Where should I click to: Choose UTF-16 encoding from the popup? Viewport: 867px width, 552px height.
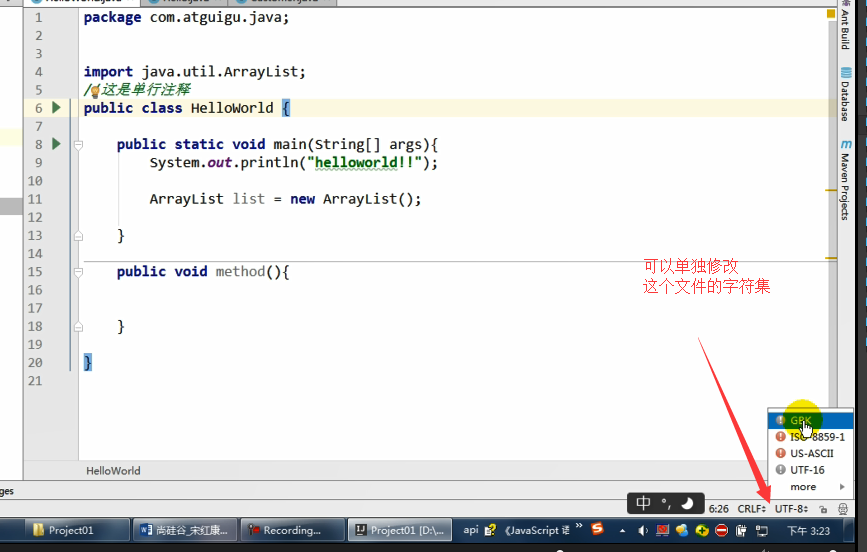click(811, 470)
